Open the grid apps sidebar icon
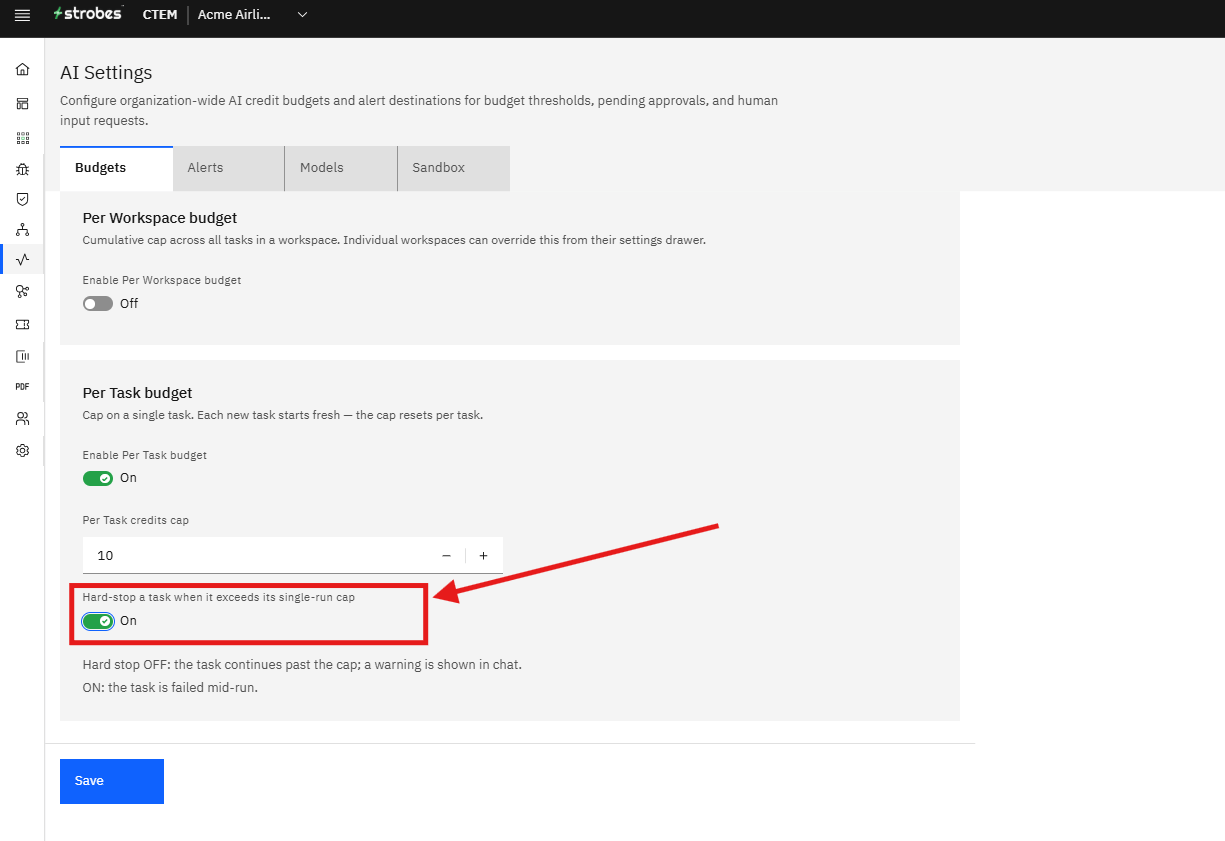The height and width of the screenshot is (841, 1225). 22,138
